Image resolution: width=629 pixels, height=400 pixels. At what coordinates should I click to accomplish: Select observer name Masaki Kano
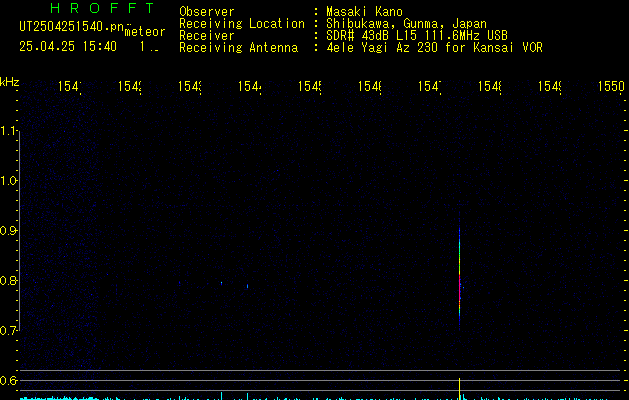pos(364,11)
